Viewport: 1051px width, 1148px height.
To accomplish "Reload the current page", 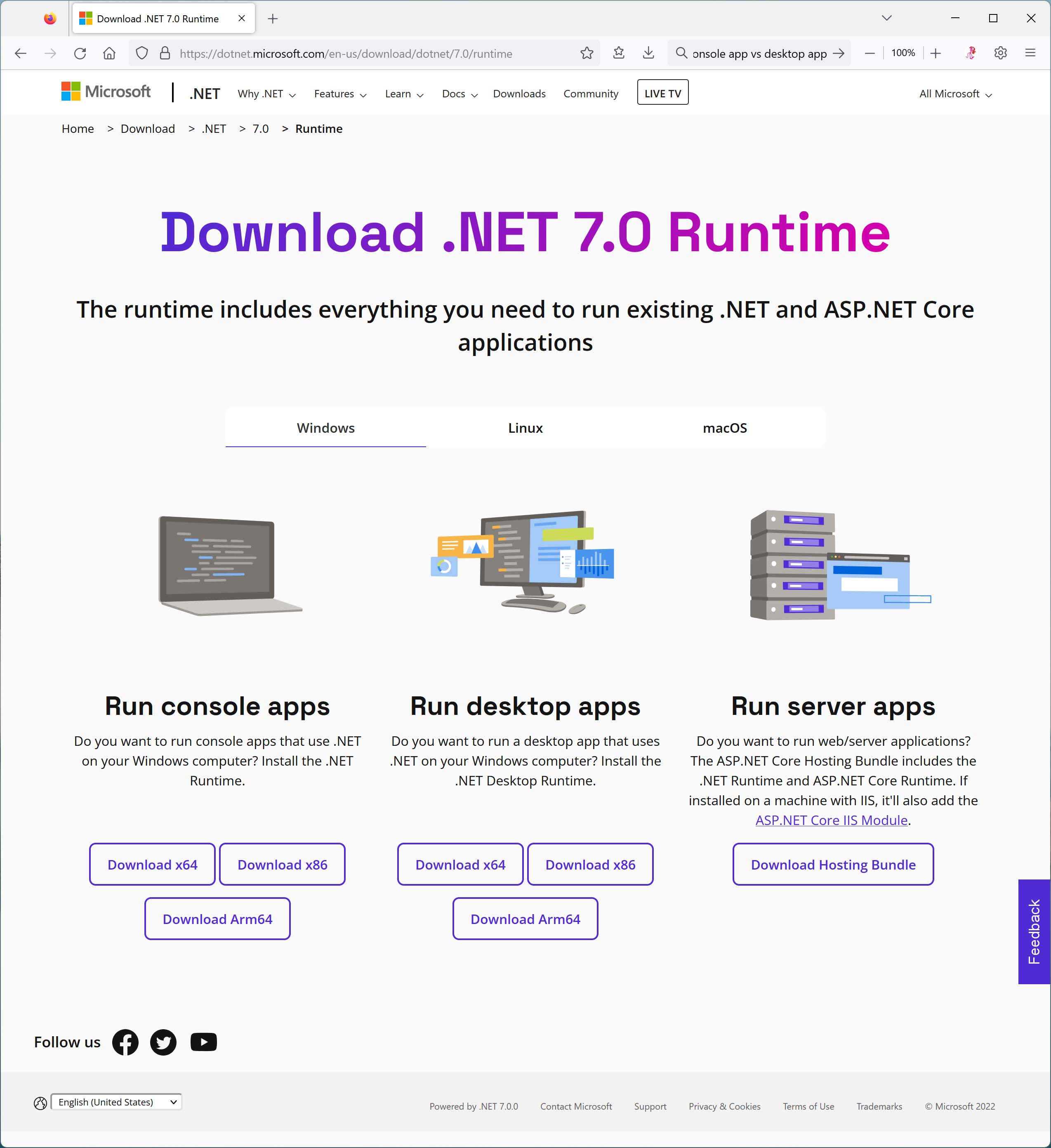I will 80,54.
